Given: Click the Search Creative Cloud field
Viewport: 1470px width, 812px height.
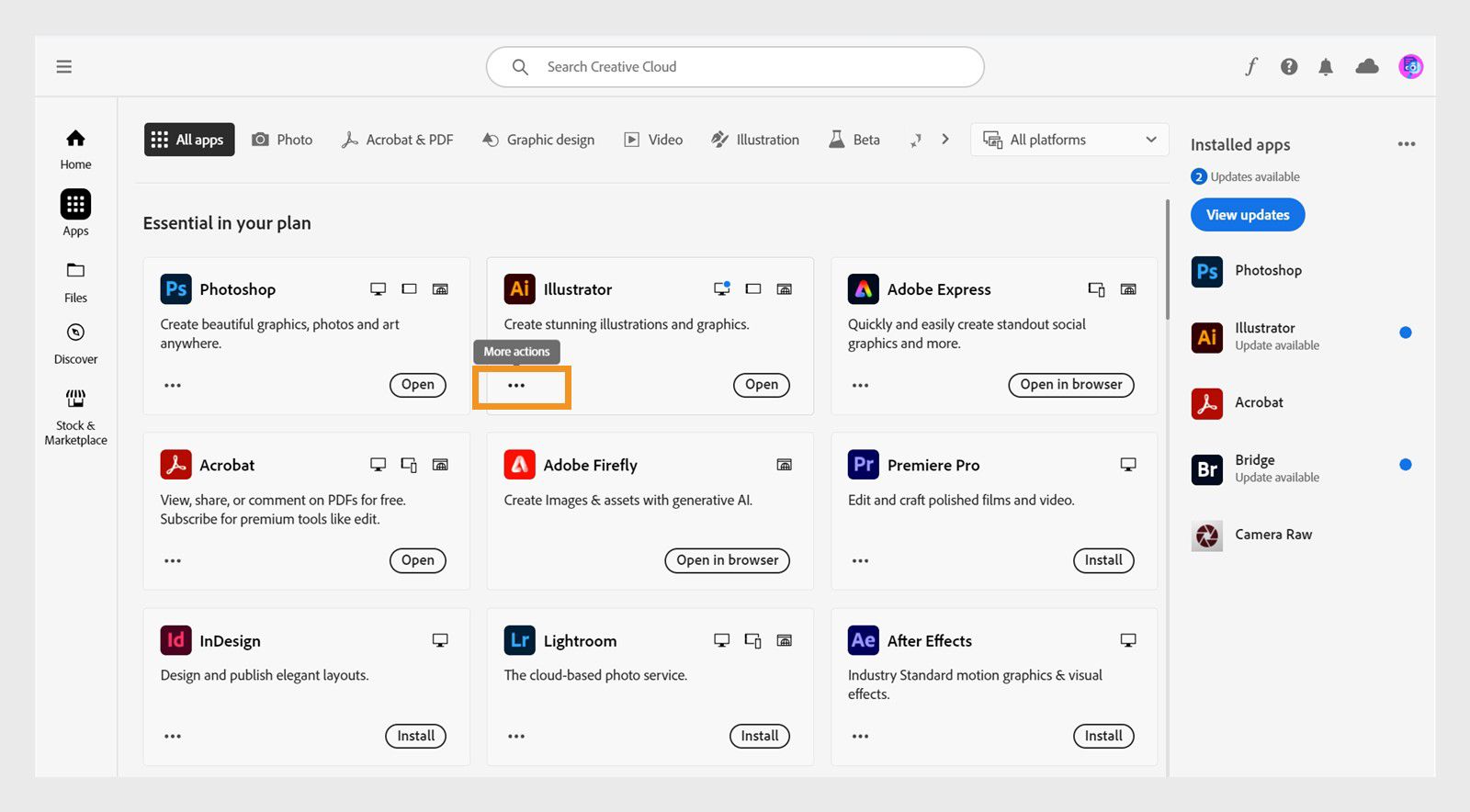Looking at the screenshot, I should [735, 67].
